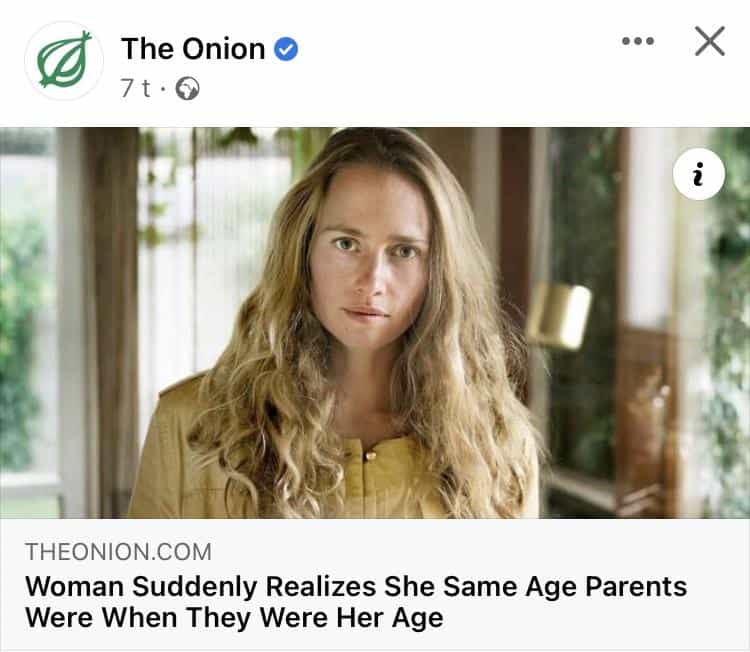Close the post with the X
Image resolution: width=750 pixels, height=652 pixels.
click(709, 41)
